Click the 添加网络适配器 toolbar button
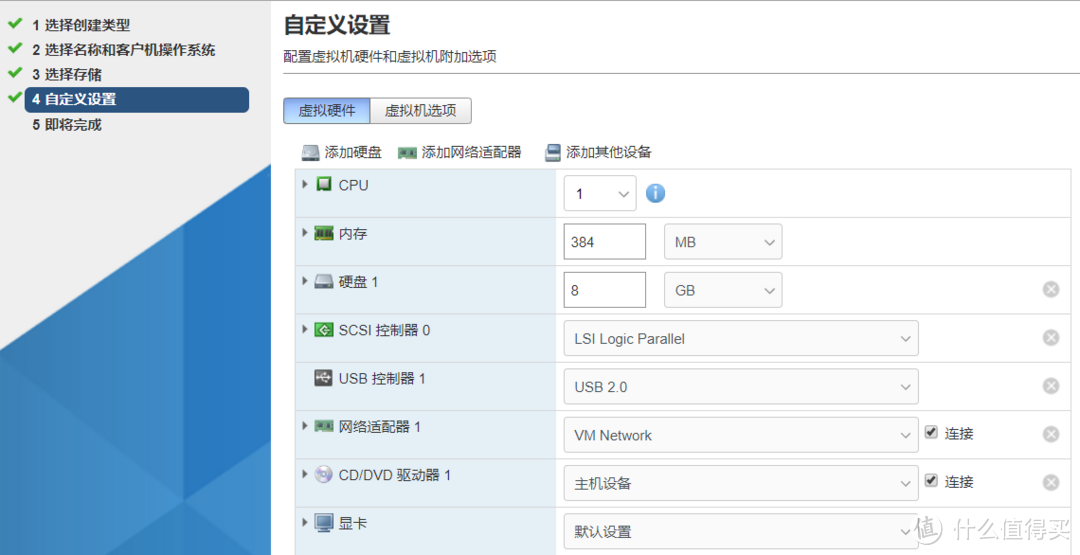Image resolution: width=1080 pixels, height=555 pixels. point(459,152)
